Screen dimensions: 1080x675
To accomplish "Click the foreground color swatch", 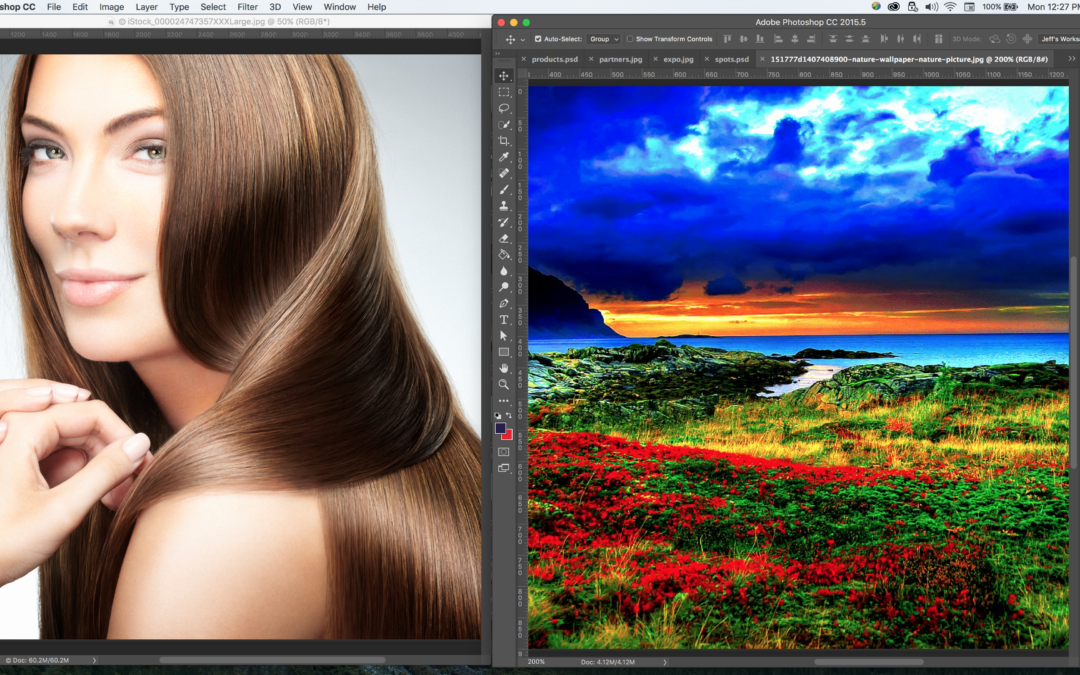I will (500, 428).
